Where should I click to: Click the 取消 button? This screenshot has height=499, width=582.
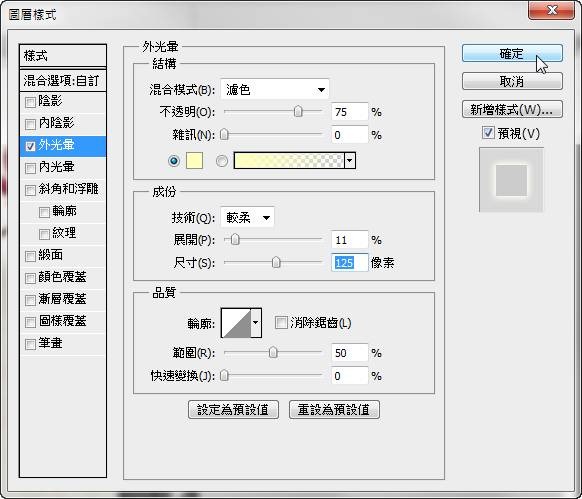click(512, 81)
